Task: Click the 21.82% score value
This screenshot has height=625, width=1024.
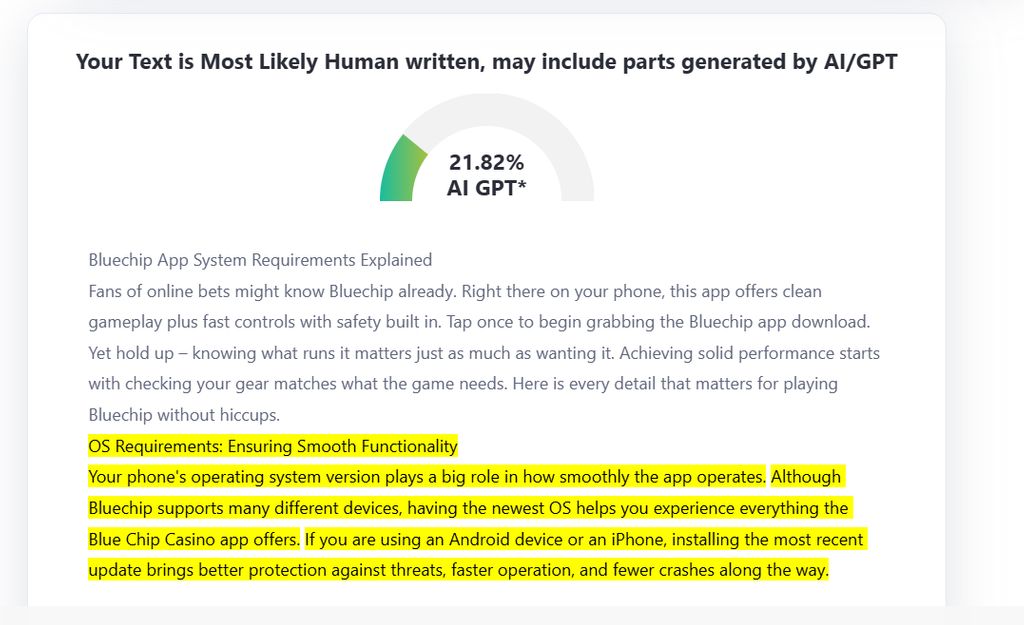Action: click(x=486, y=162)
